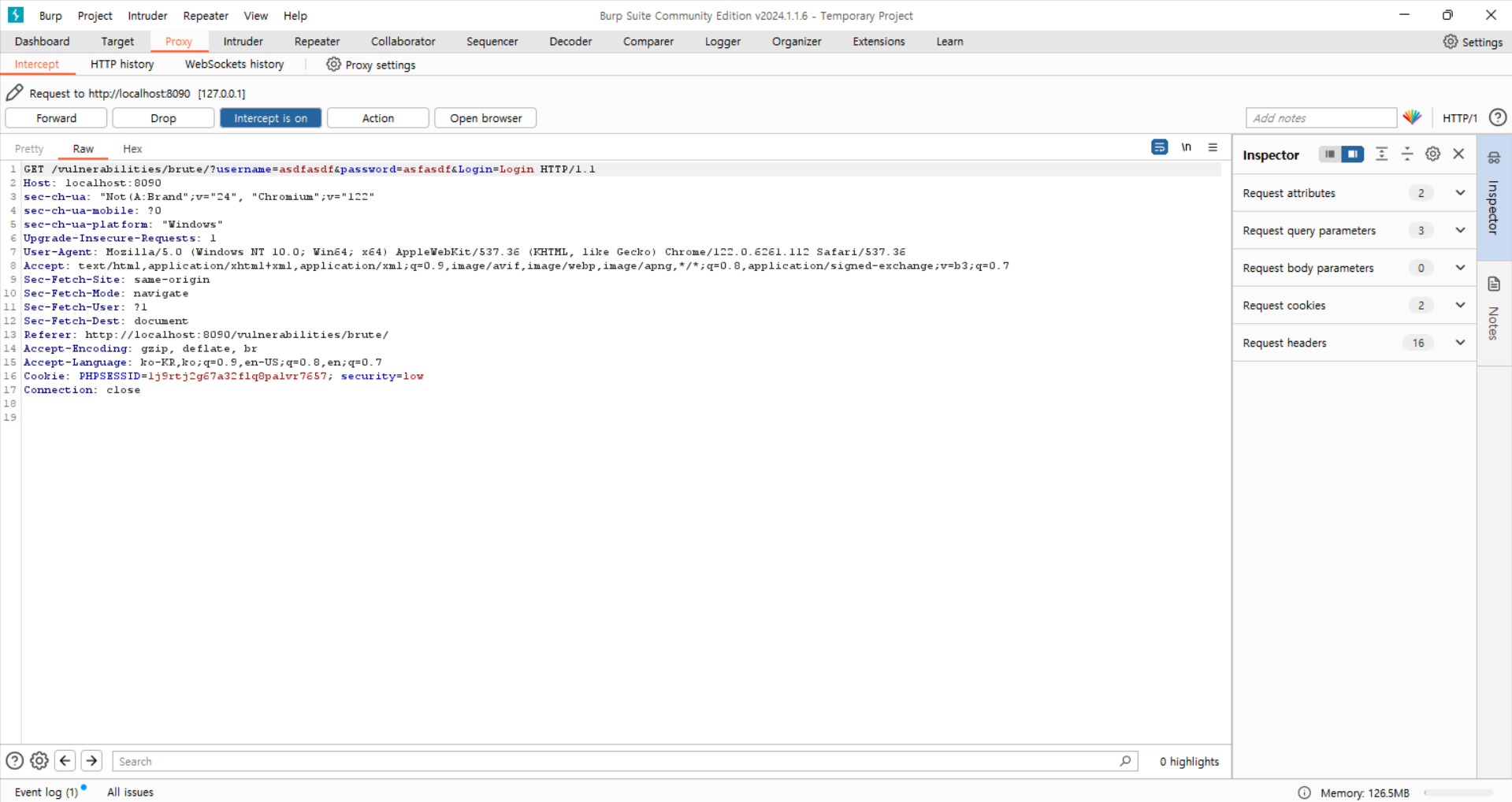Click the Host: localhost:8090 header line

click(92, 183)
